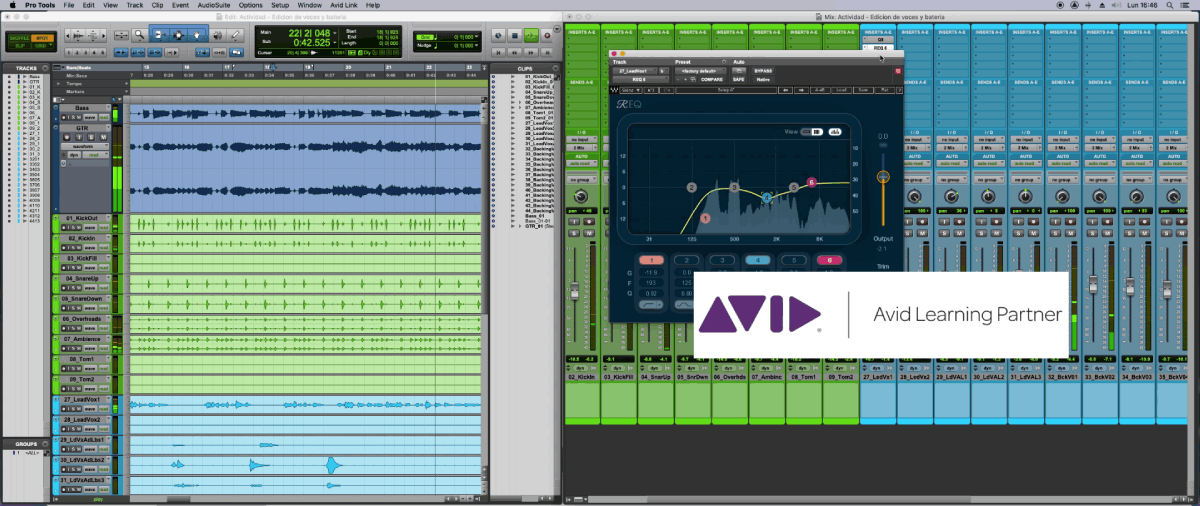Select REQ band 3 node on graph
The height and width of the screenshot is (506, 1200).
(735, 187)
